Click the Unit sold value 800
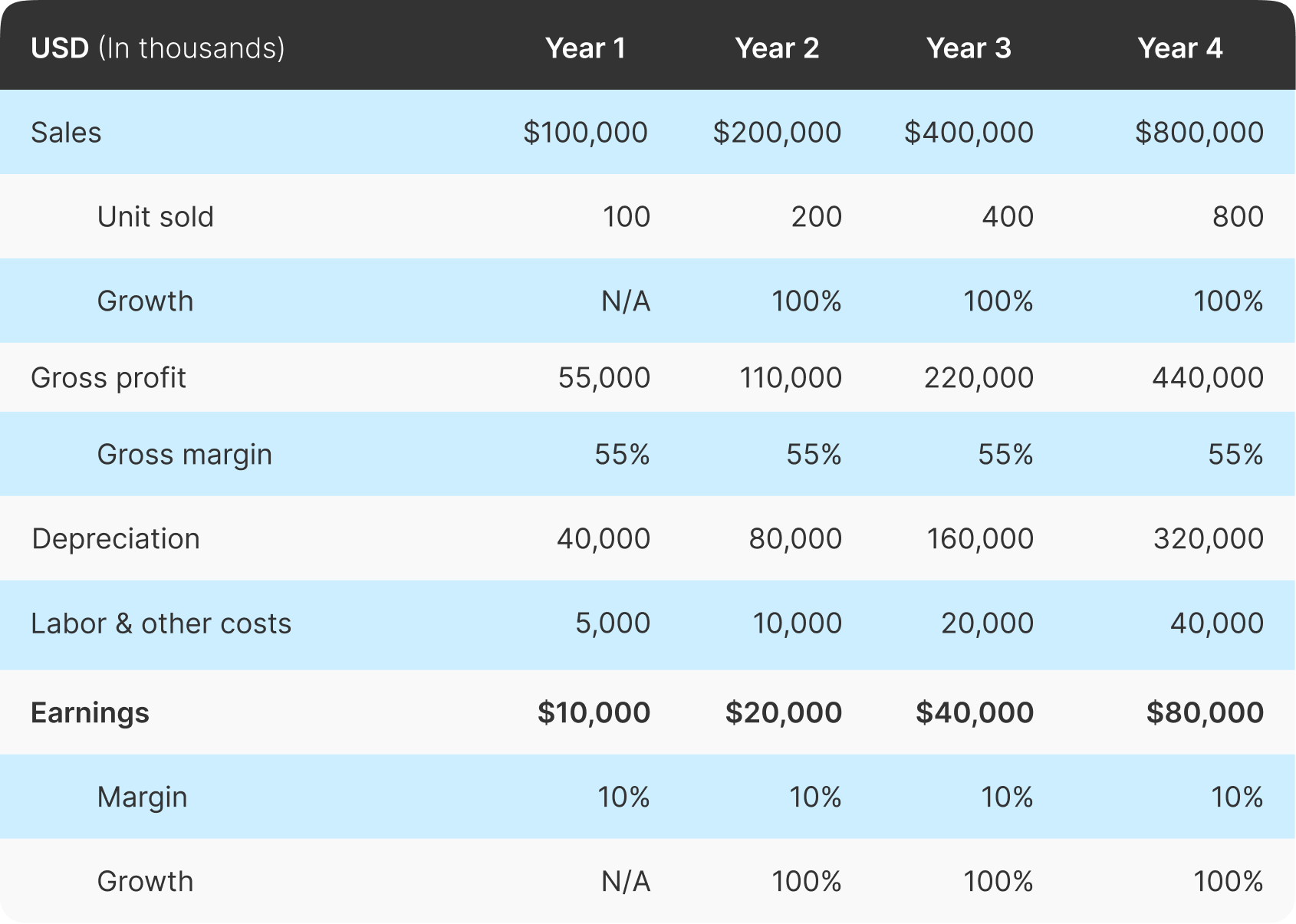 coord(1238,217)
